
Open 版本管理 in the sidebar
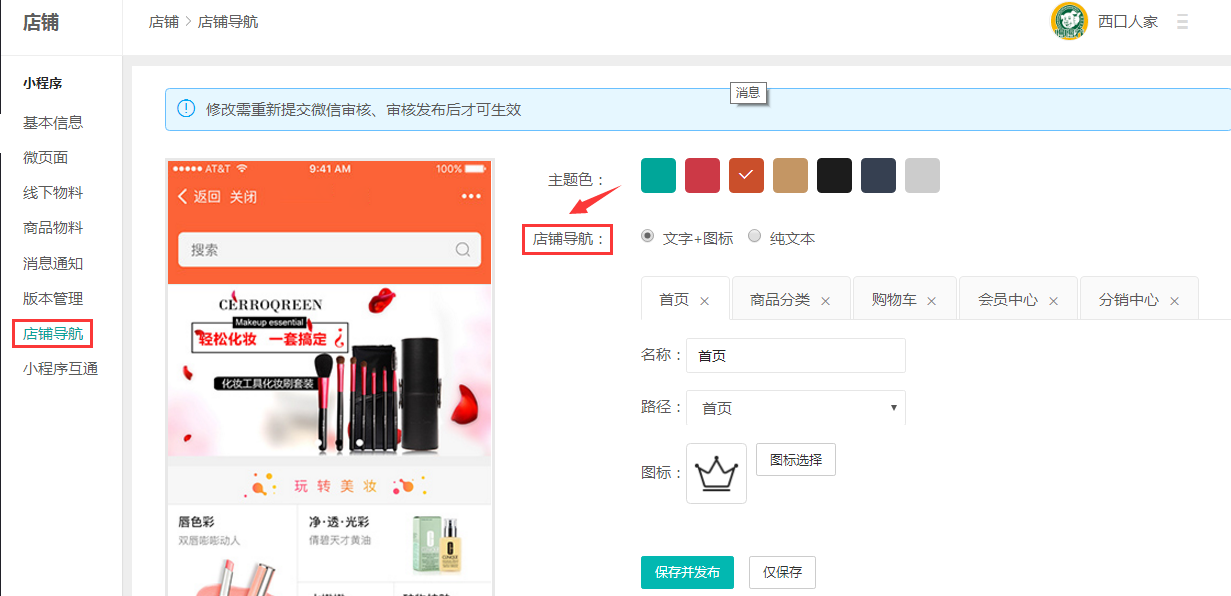click(x=53, y=298)
